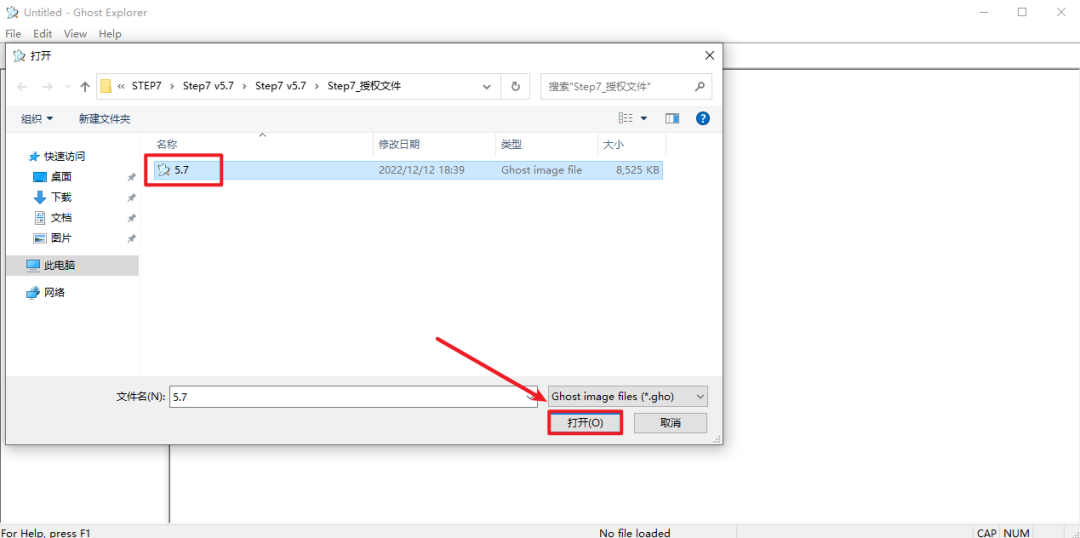Refresh the current folder view

(515, 87)
